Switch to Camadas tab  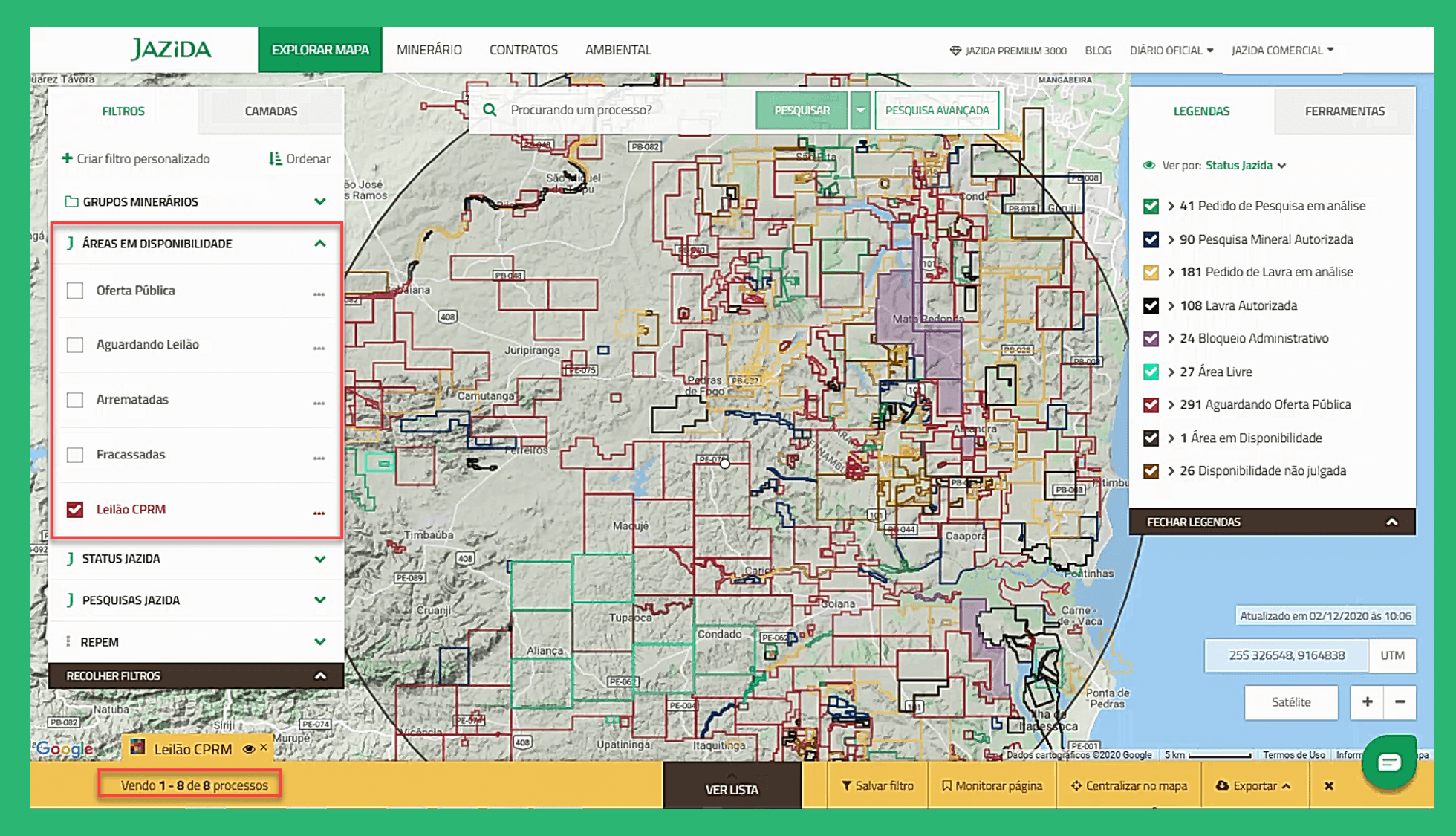click(x=271, y=111)
